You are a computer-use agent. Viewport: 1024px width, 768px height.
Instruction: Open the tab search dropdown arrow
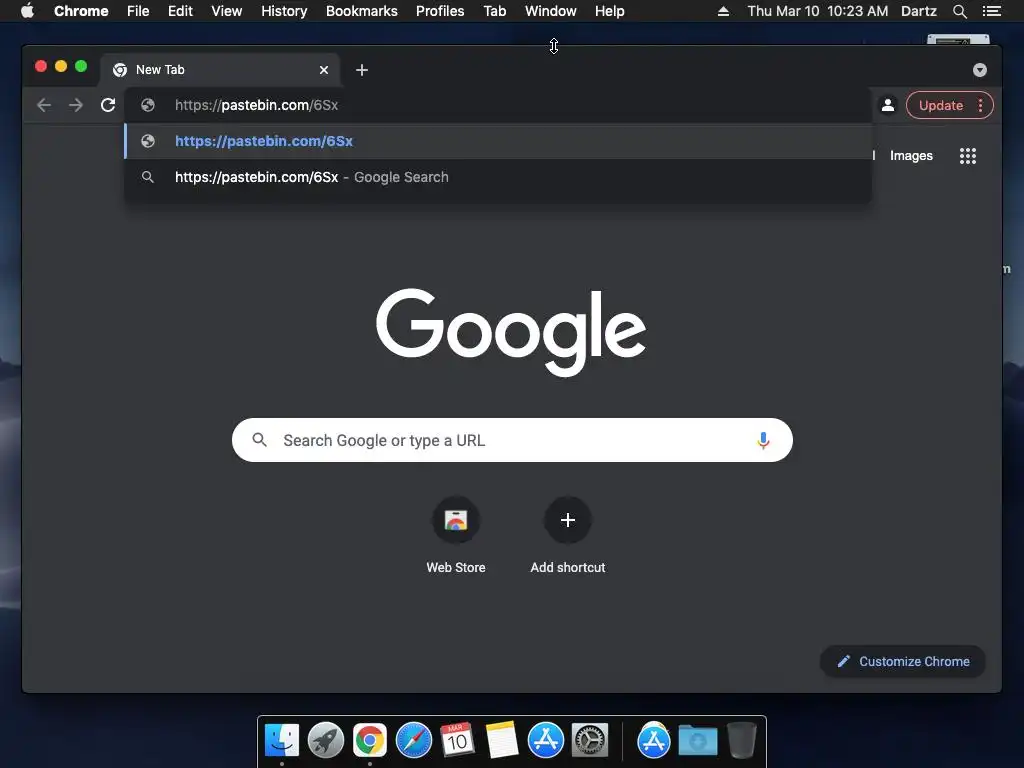coord(980,70)
